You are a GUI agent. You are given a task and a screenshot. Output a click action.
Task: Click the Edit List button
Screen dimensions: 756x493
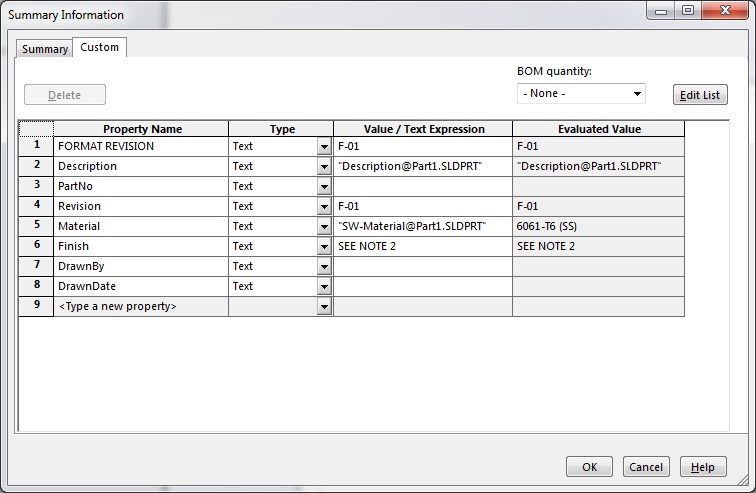(x=700, y=95)
